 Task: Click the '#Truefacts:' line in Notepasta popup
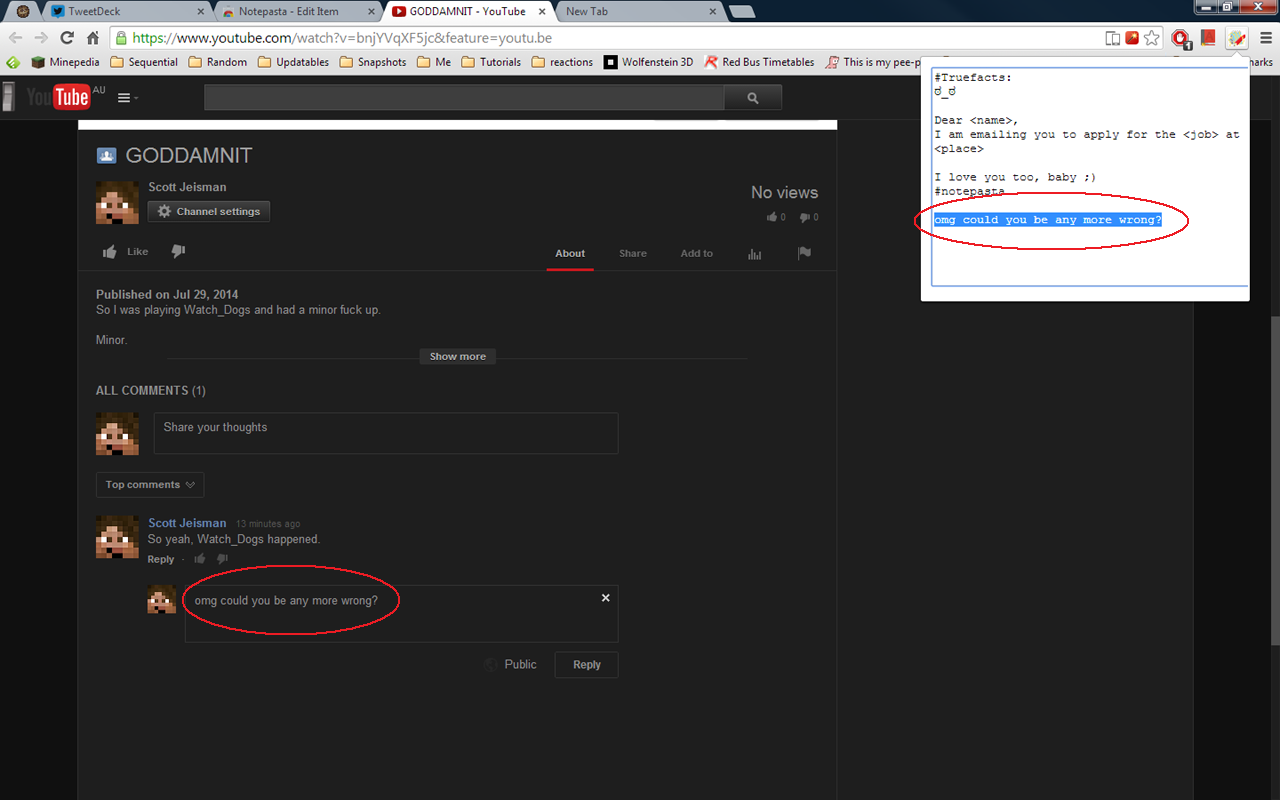coord(973,78)
